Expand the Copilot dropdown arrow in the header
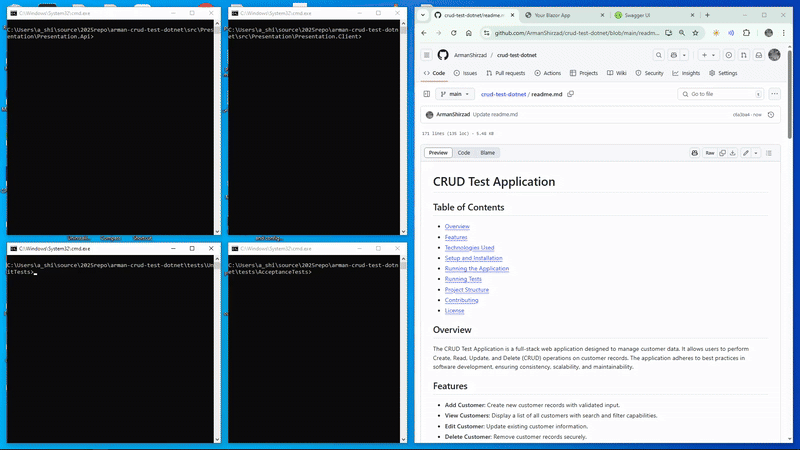 [x=684, y=55]
